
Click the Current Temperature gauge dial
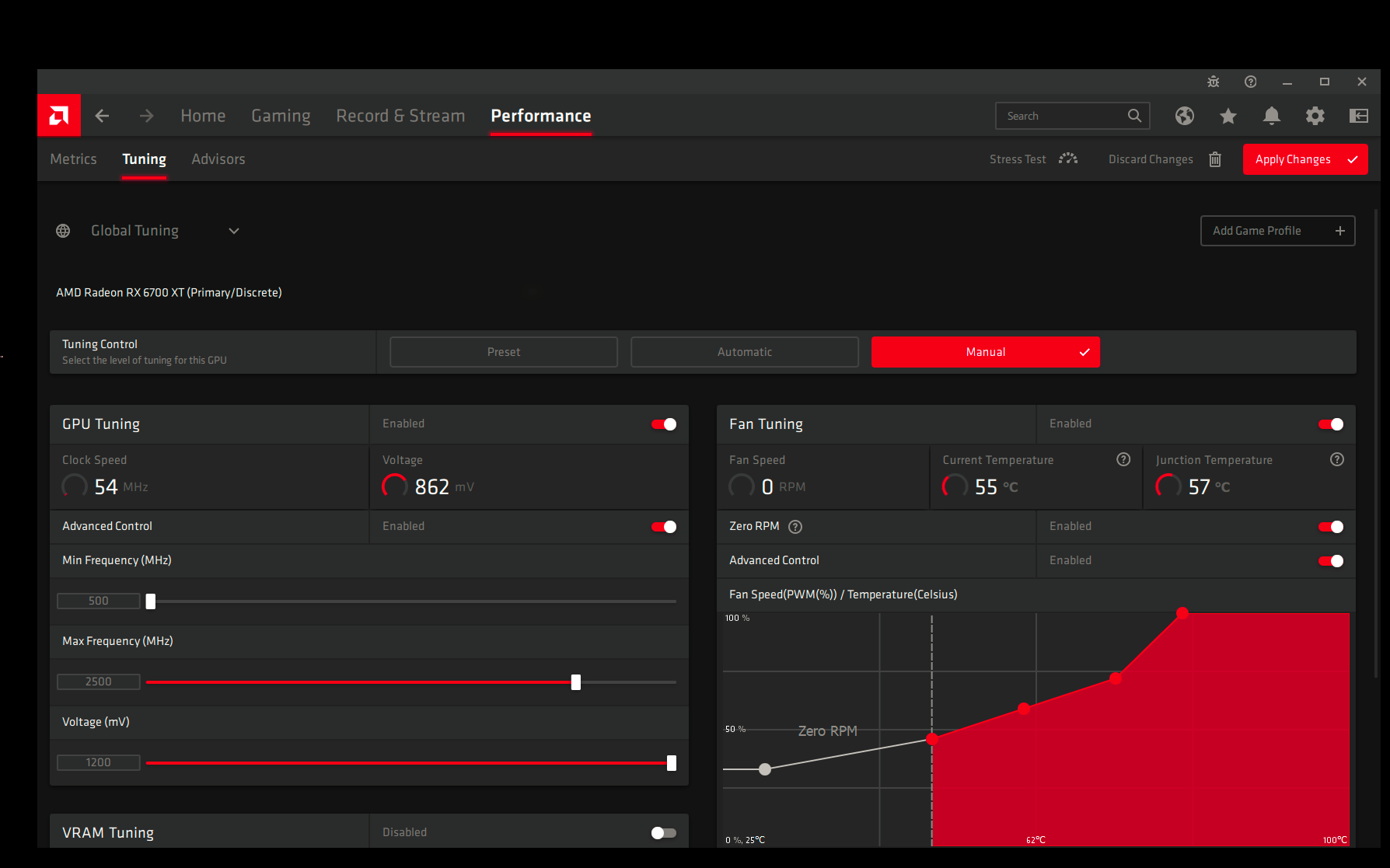tap(955, 486)
